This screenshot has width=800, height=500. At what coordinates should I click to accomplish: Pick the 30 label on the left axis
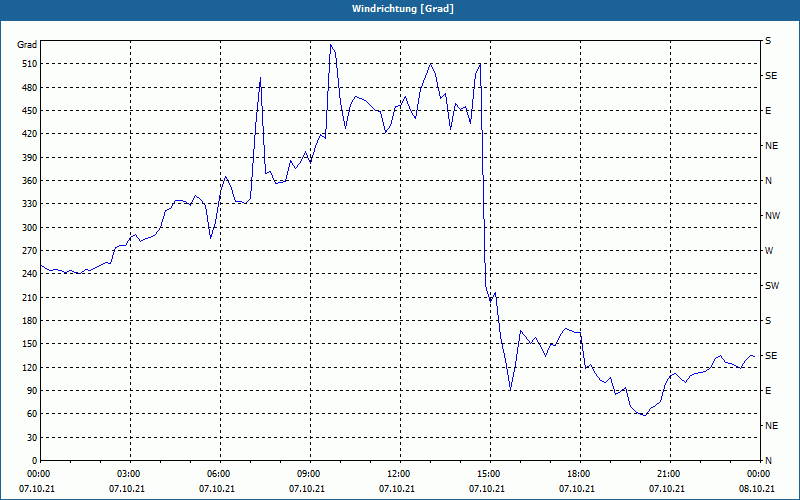click(32, 437)
